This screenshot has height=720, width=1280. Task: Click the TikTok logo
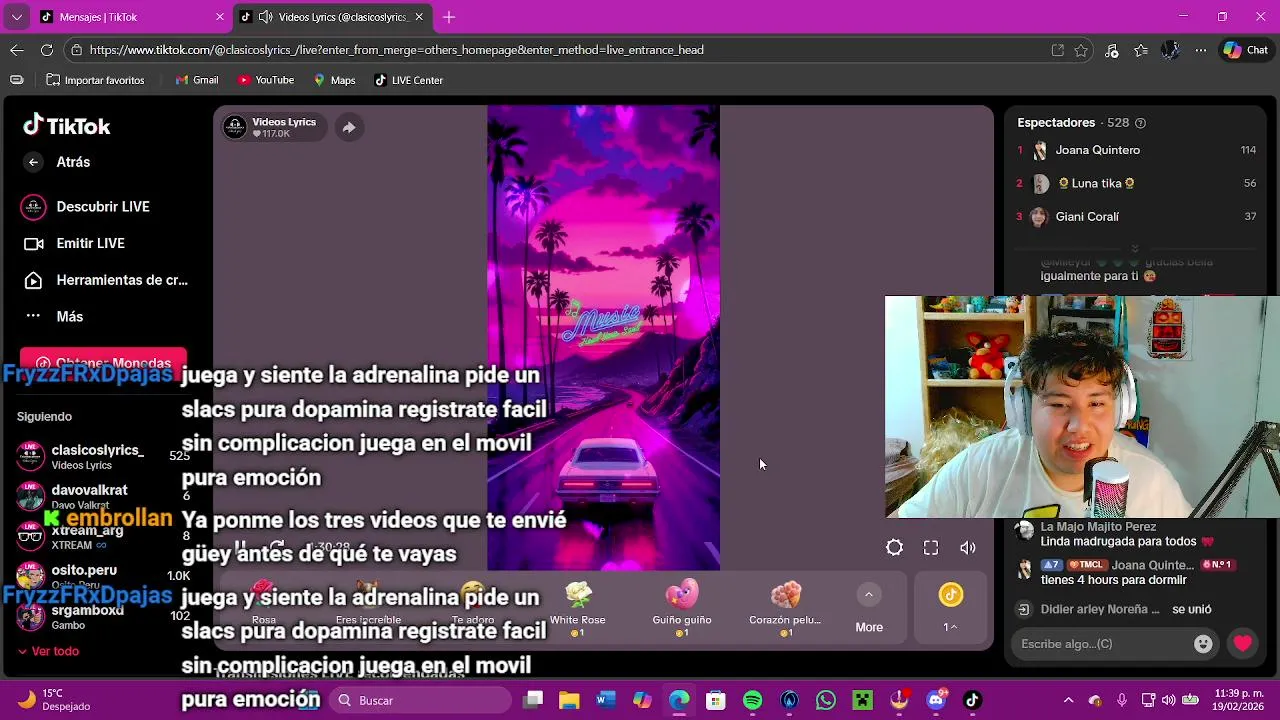[x=67, y=126]
